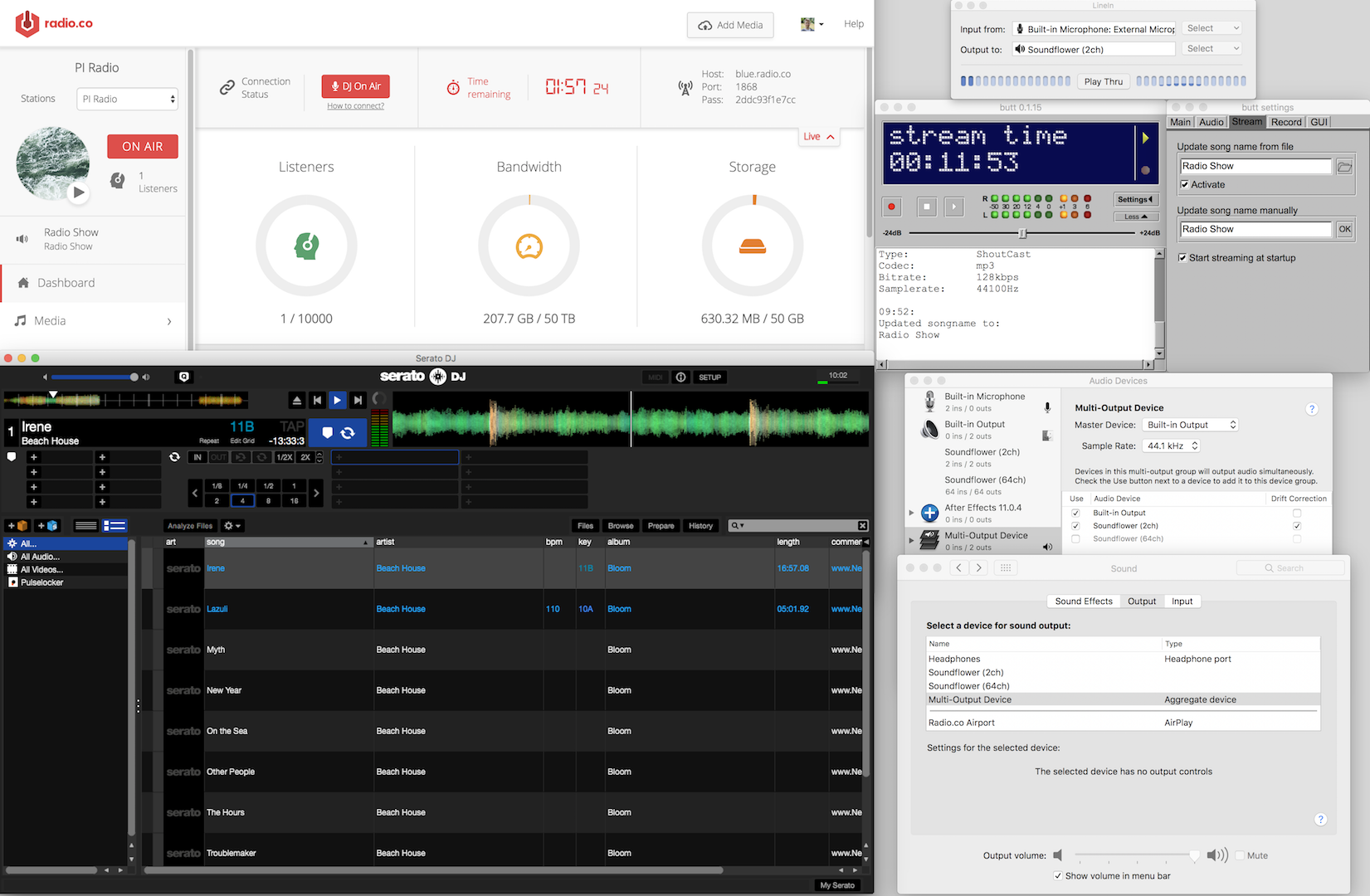Open the Stations dropdown
This screenshot has height=896, width=1370.
(128, 99)
